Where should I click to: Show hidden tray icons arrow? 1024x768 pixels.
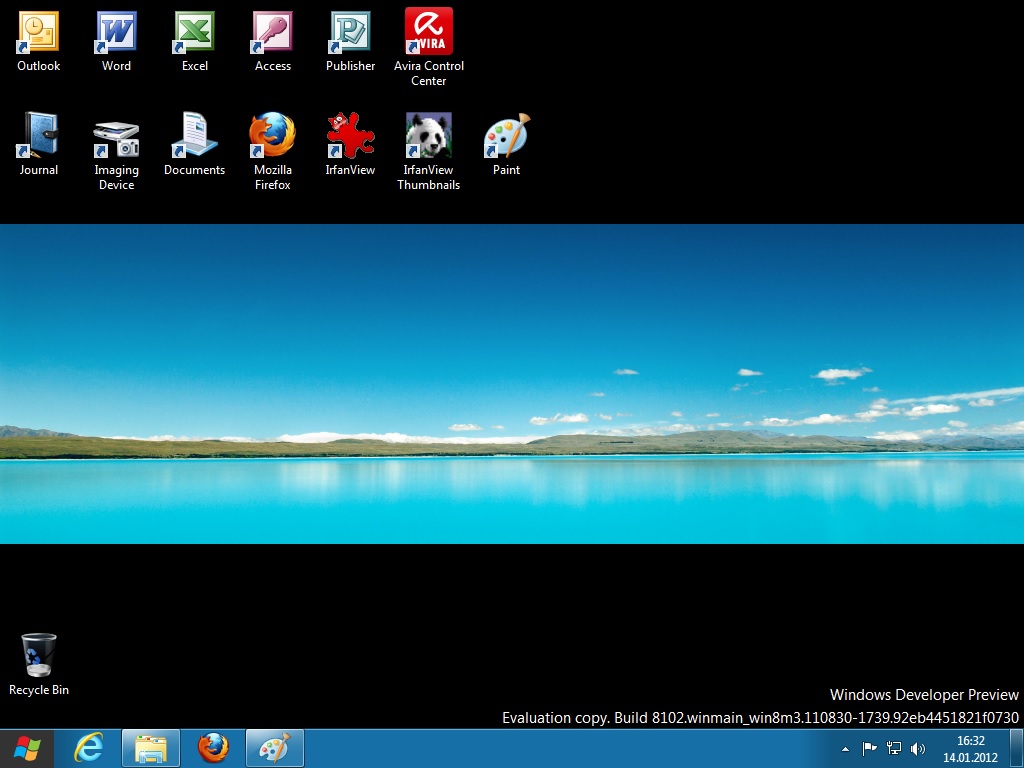845,749
